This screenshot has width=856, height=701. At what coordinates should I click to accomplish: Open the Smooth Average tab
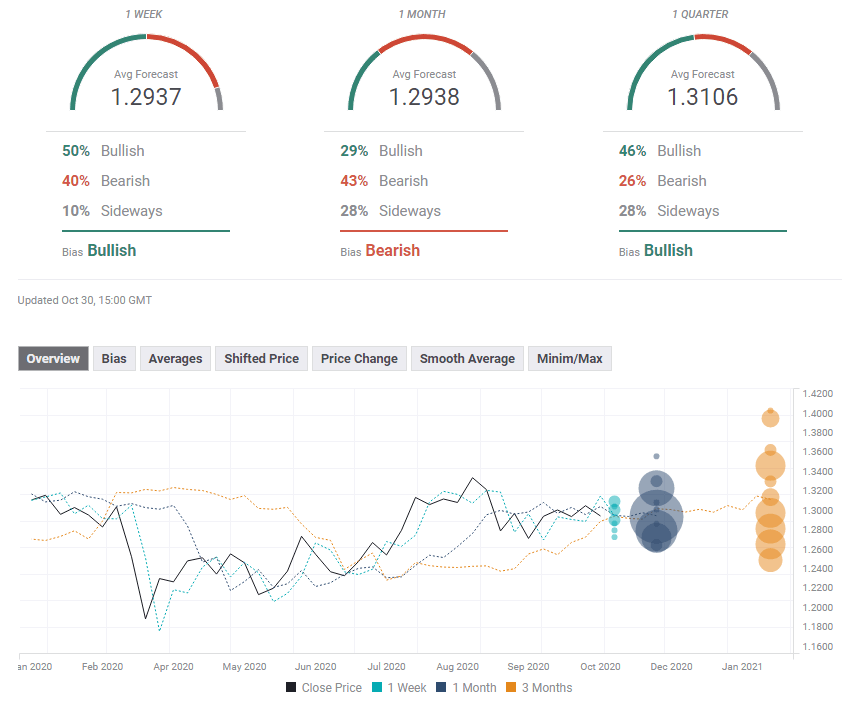point(467,359)
